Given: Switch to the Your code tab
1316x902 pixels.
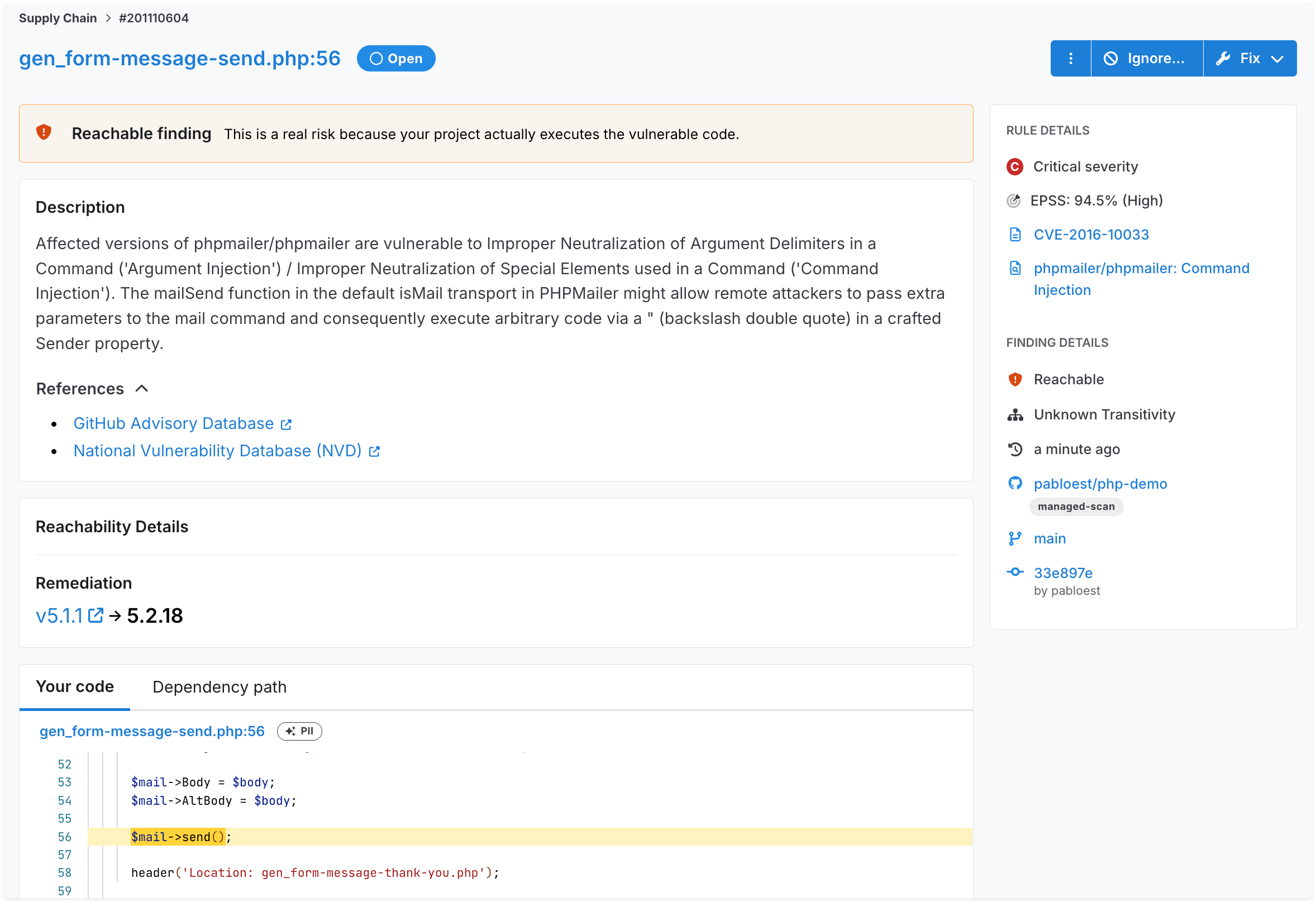Looking at the screenshot, I should (x=75, y=686).
